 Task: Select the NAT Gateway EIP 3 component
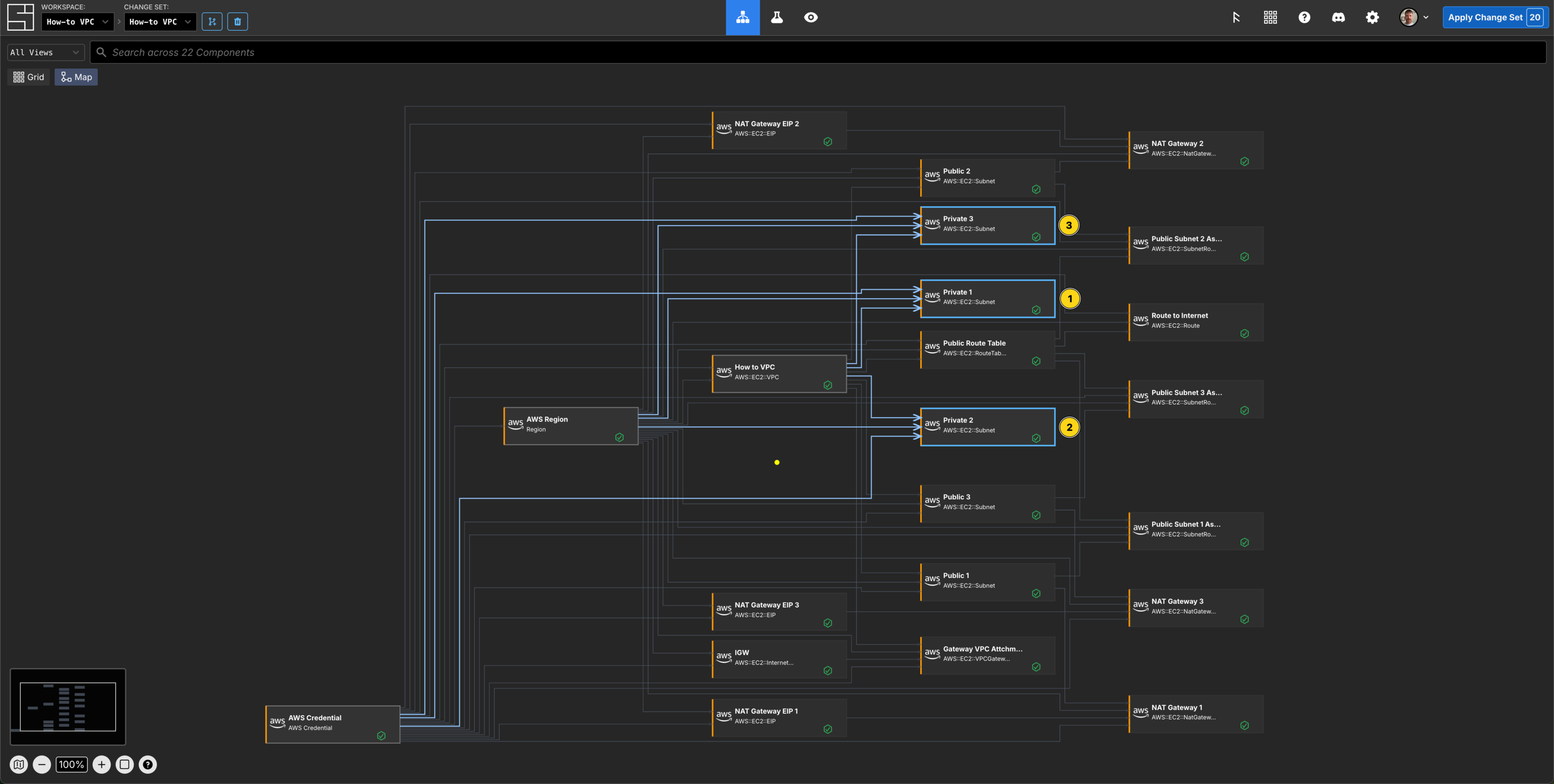click(779, 612)
